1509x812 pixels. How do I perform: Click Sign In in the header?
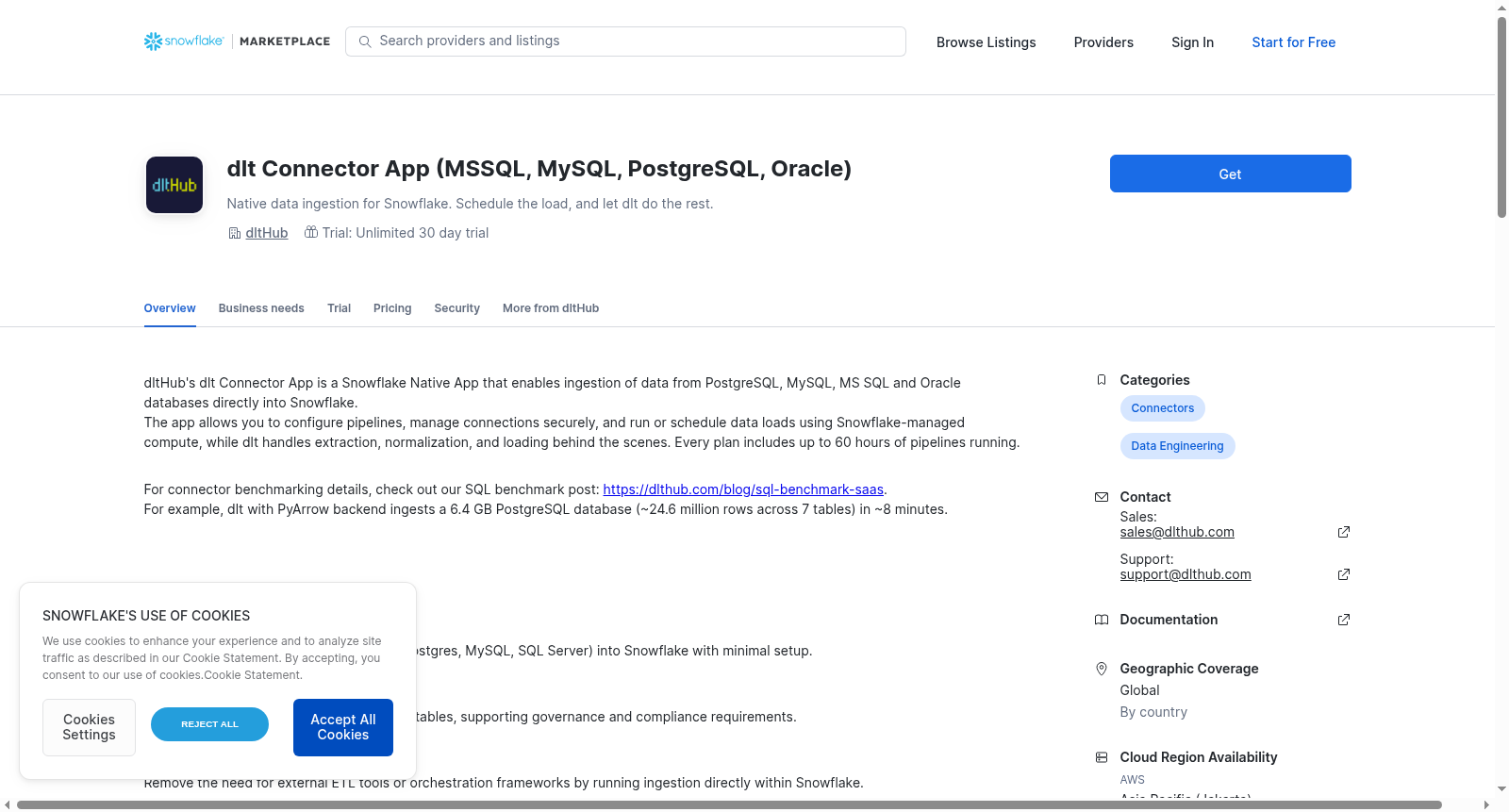click(x=1193, y=42)
